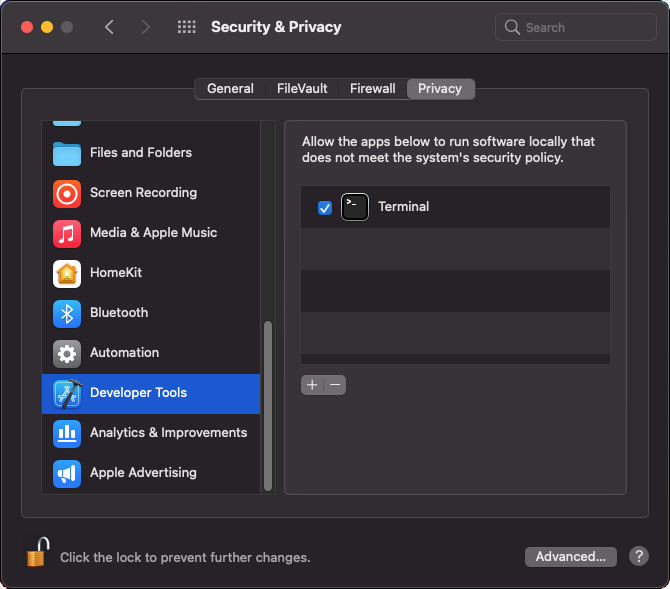This screenshot has width=670, height=589.
Task: Click the Files and Folders folder icon
Action: pyautogui.click(x=67, y=153)
